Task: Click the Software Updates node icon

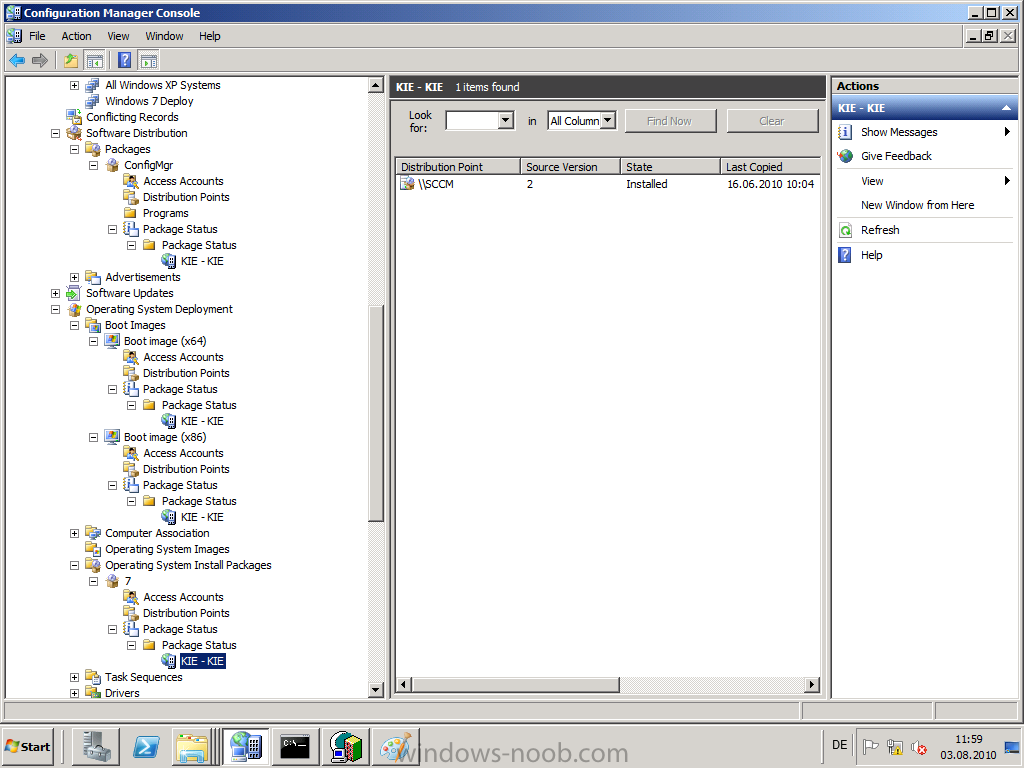Action: [74, 293]
